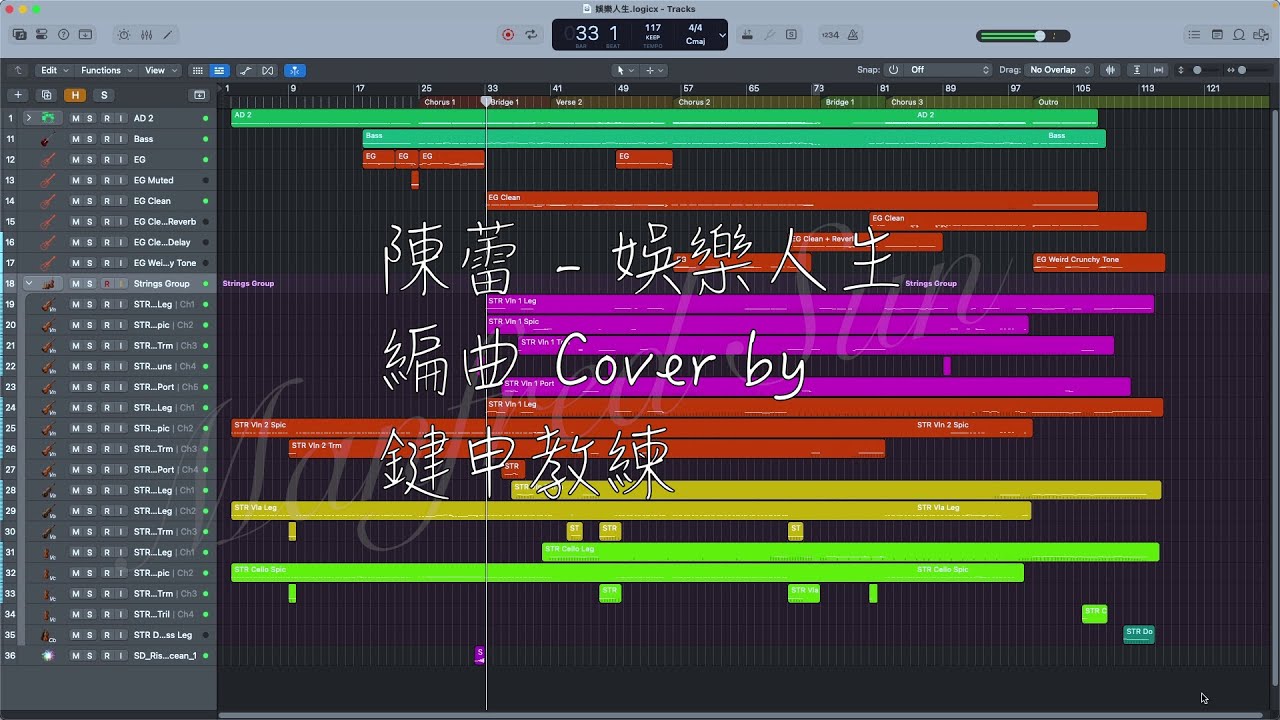Toggle input monitoring on SD_Ris...cean_1 track
The width and height of the screenshot is (1280, 720).
[x=122, y=656]
